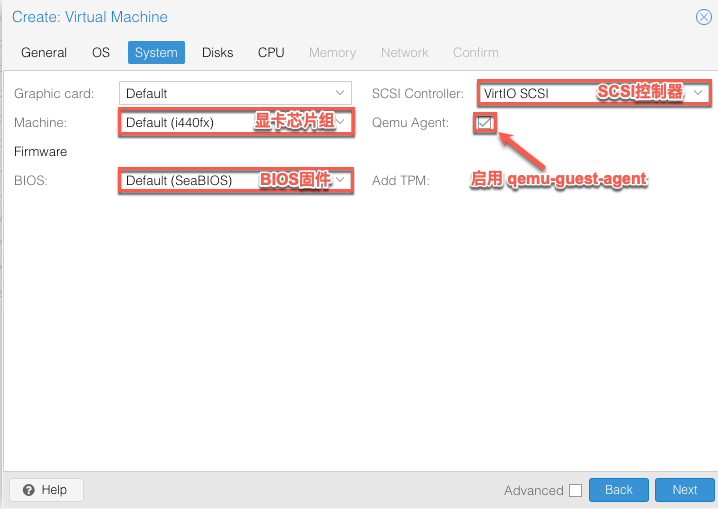Open the Network tab
718x509 pixels.
click(x=405, y=53)
